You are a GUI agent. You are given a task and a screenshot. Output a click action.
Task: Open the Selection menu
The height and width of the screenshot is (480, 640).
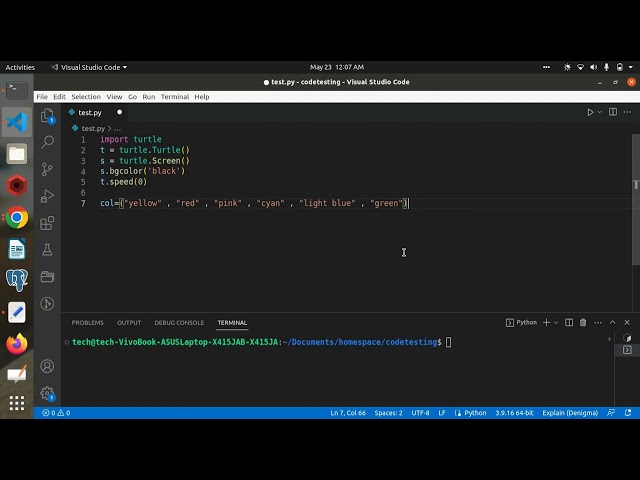pos(86,97)
